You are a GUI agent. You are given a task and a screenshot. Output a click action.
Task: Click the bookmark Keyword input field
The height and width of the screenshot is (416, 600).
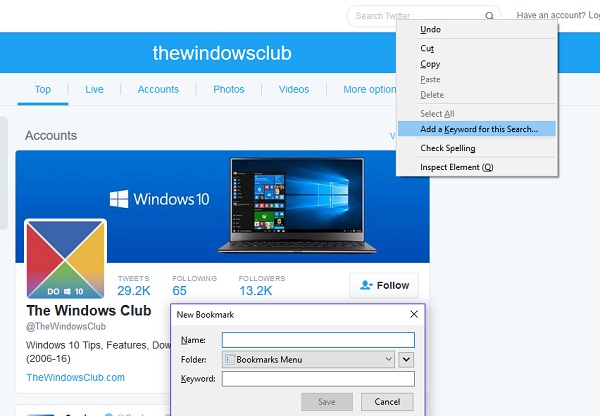[x=318, y=378]
